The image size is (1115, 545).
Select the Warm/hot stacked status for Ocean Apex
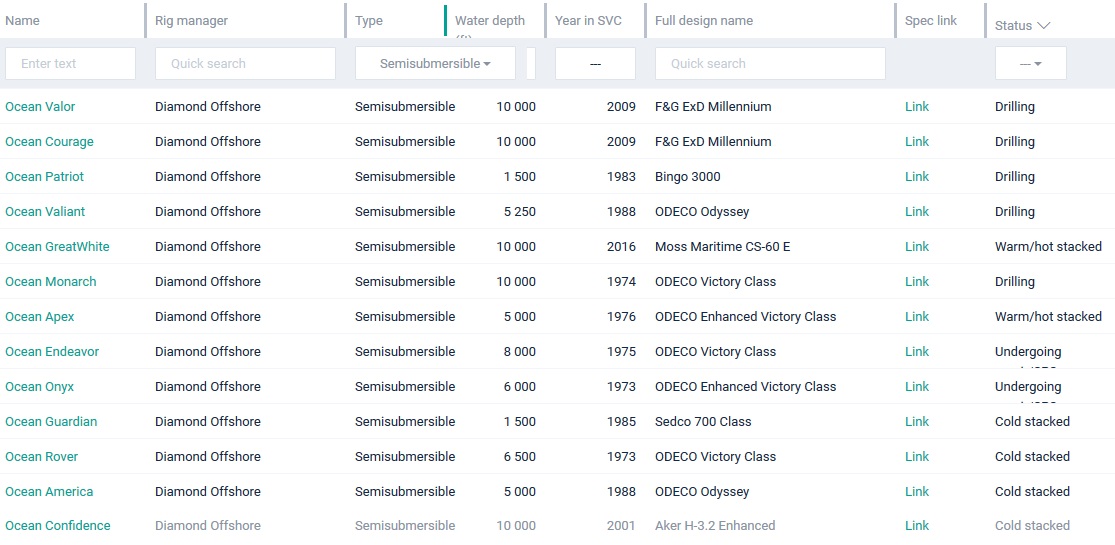tap(1048, 317)
